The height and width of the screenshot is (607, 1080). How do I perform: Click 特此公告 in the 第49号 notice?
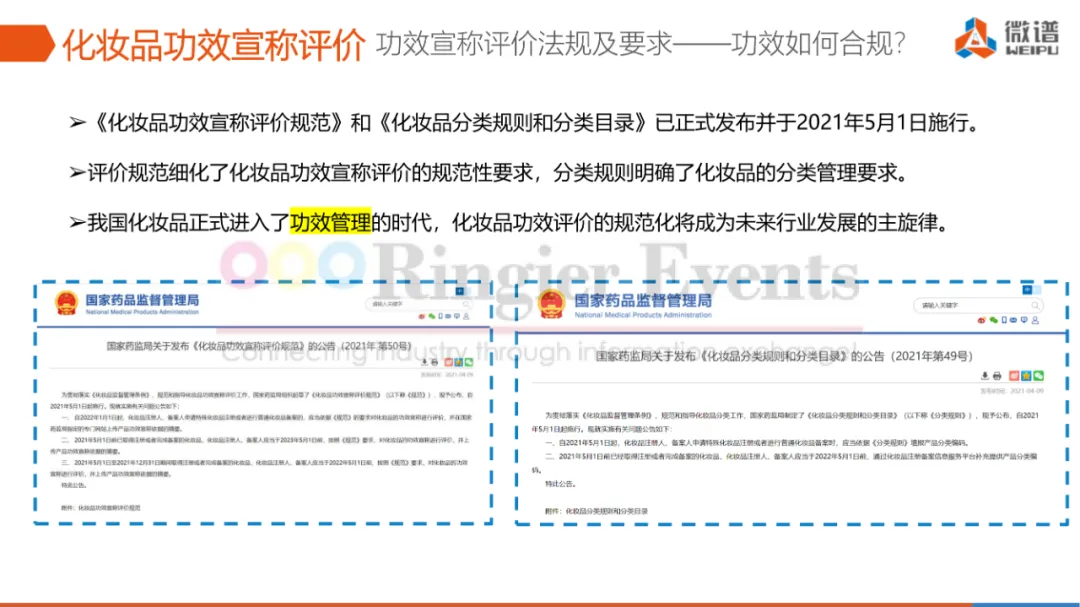click(x=559, y=484)
